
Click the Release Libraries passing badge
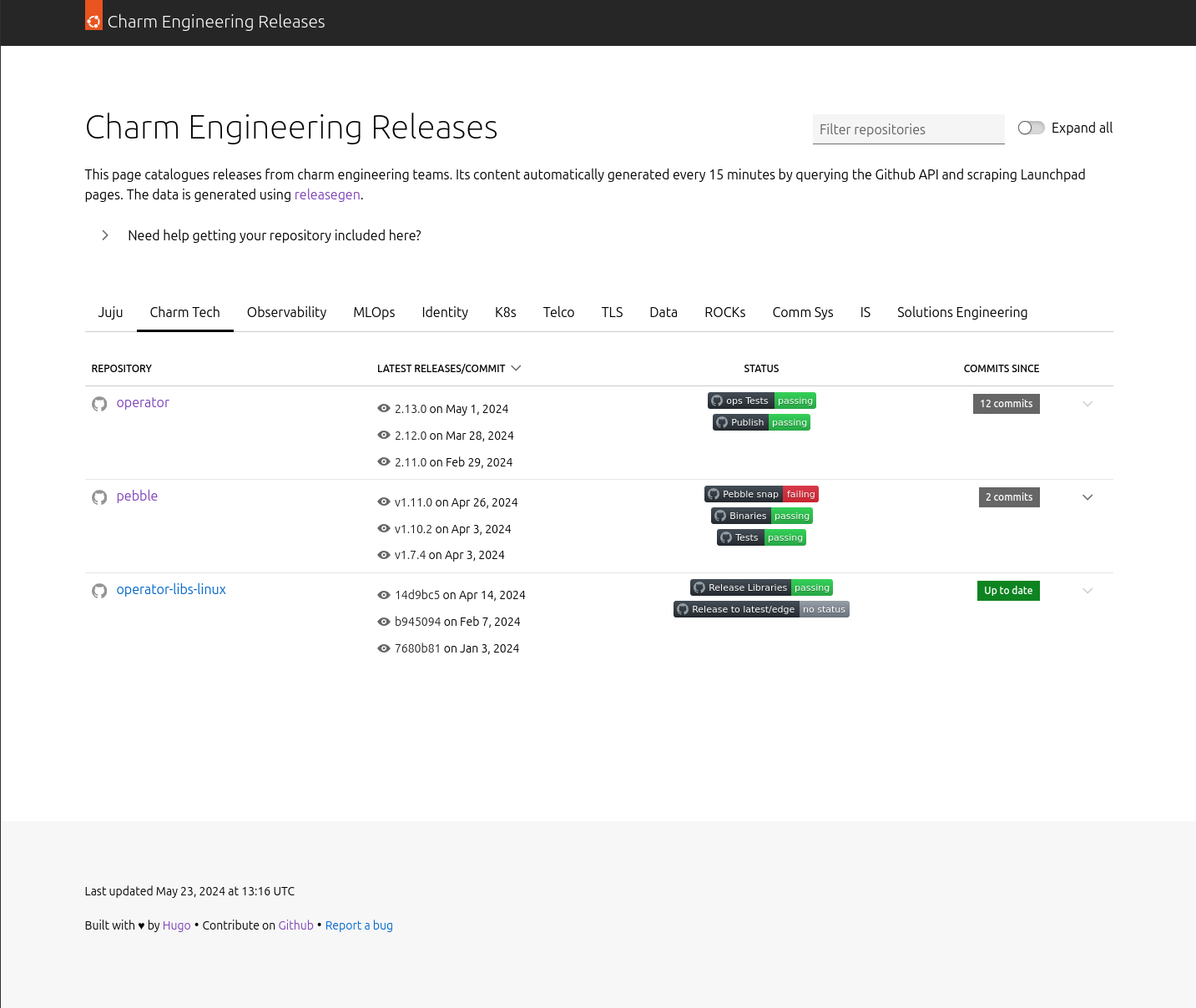coord(761,587)
